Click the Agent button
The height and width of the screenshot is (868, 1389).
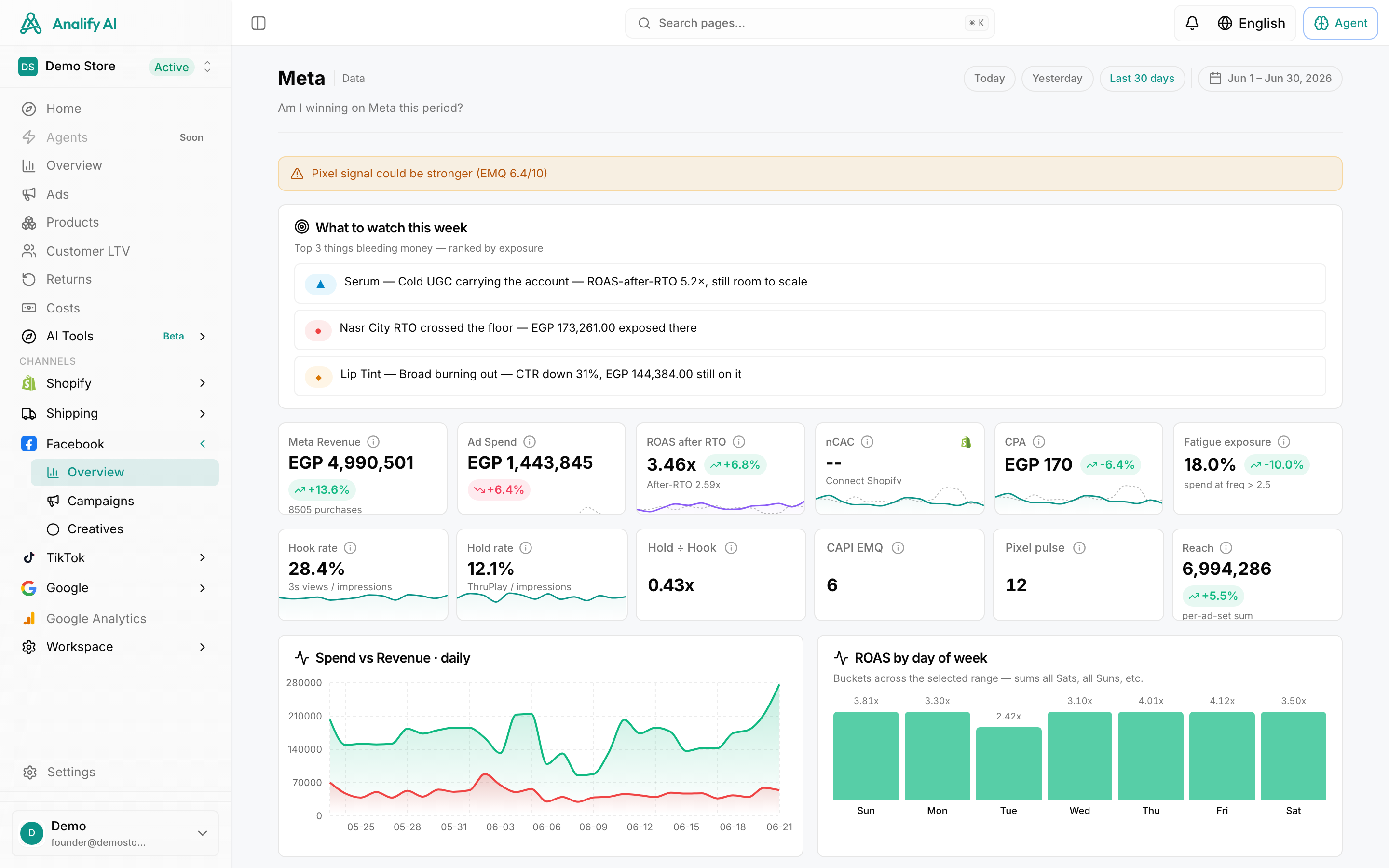point(1340,23)
